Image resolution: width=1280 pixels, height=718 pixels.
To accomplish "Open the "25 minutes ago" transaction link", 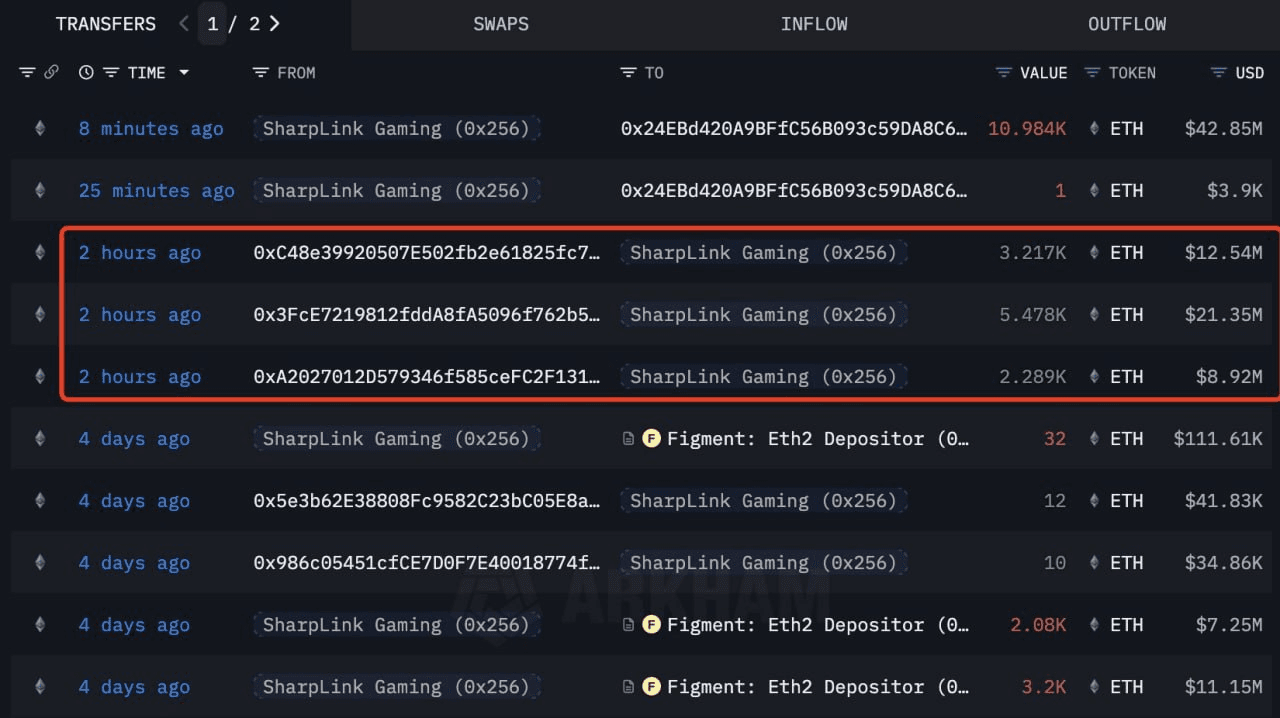I will tap(157, 190).
